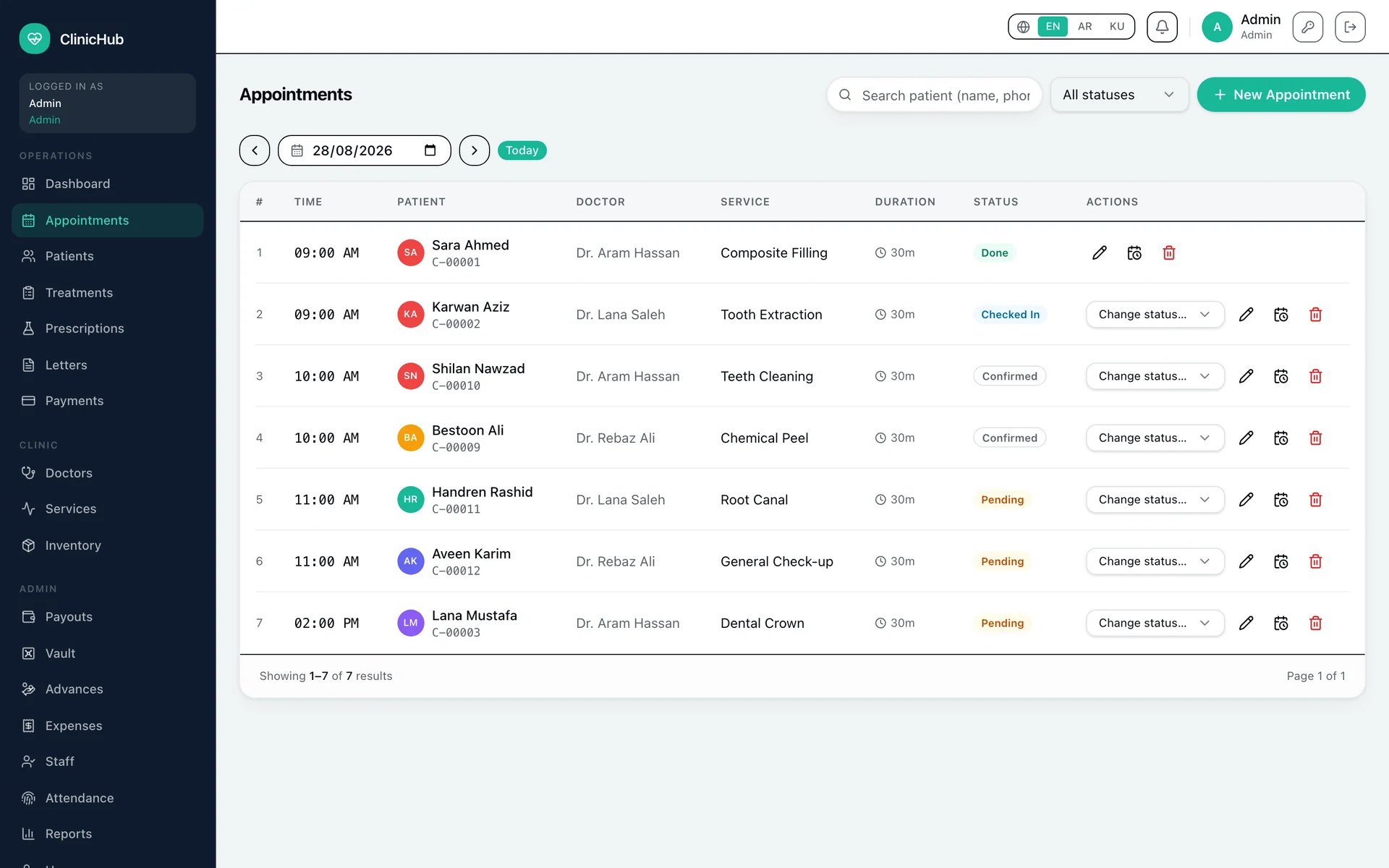The height and width of the screenshot is (868, 1389).
Task: Open Payouts in Admin section
Action: point(108,617)
